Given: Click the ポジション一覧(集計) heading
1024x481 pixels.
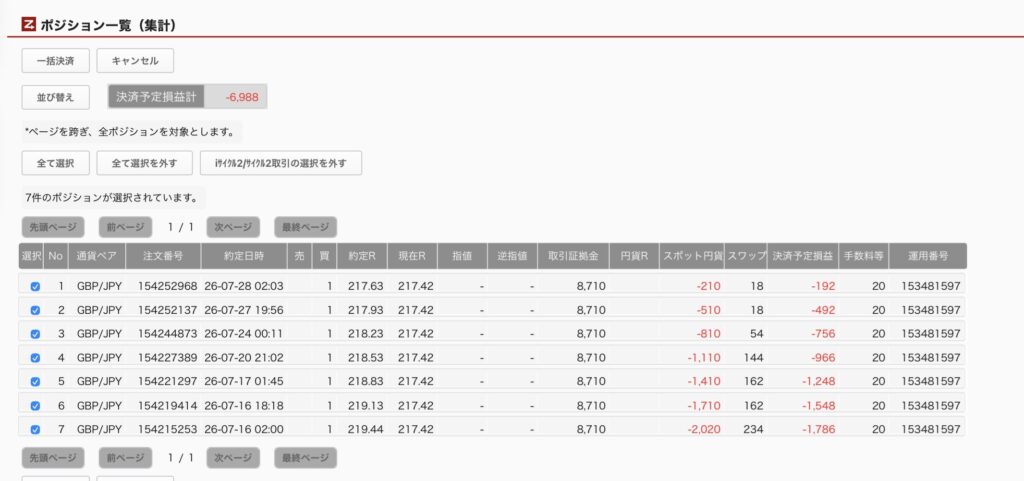Looking at the screenshot, I should (108, 25).
